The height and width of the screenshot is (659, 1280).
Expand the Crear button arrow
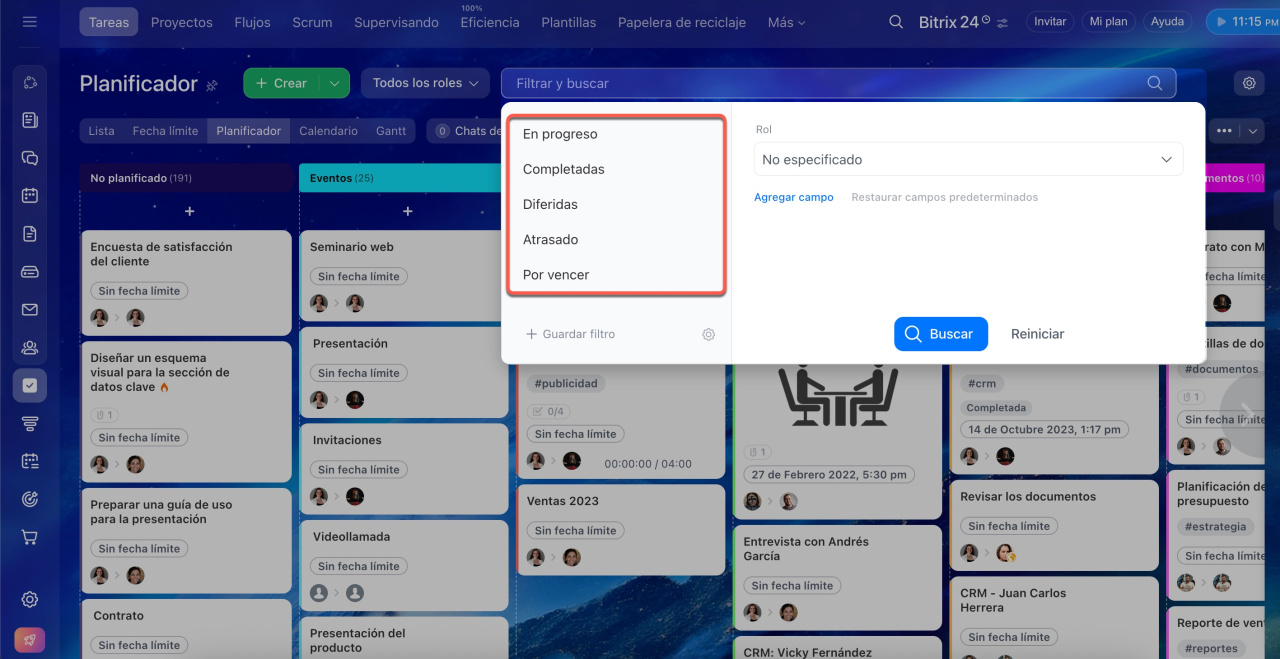tap(334, 83)
